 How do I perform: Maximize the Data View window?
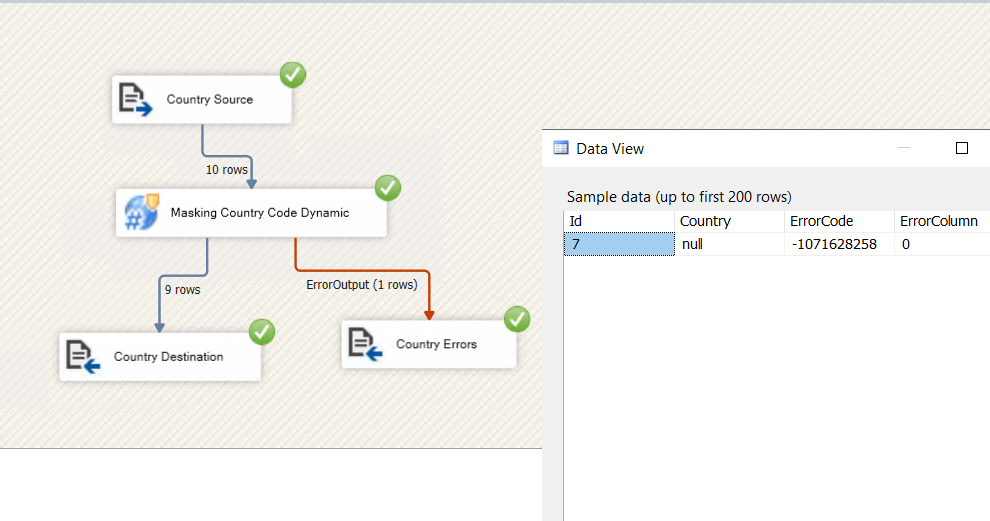coord(962,148)
